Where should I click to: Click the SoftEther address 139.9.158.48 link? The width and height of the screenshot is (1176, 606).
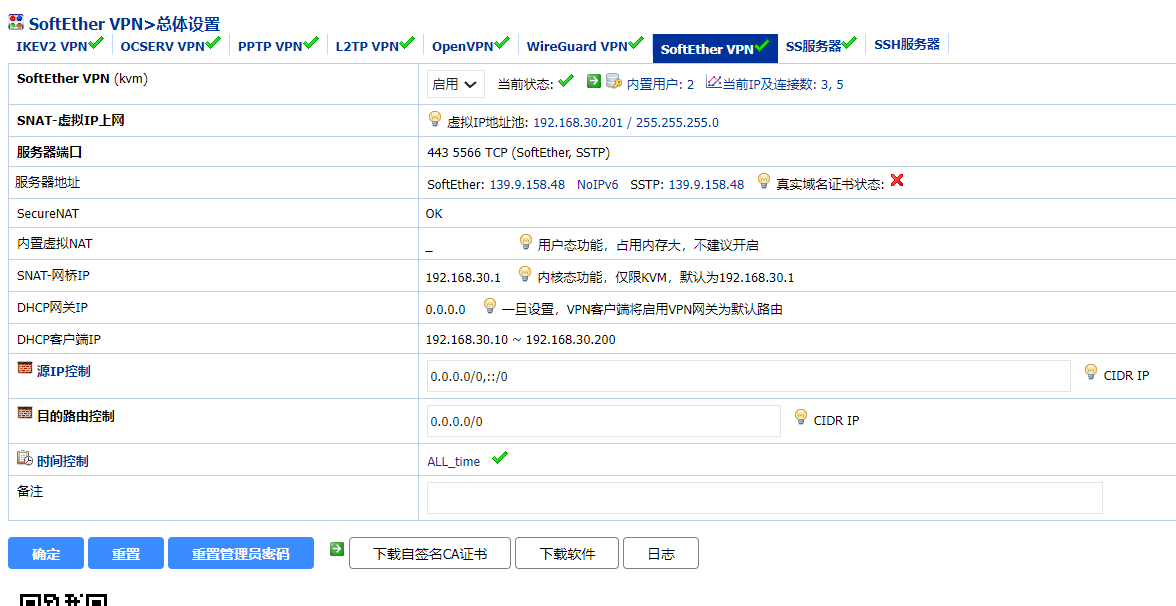[527, 184]
